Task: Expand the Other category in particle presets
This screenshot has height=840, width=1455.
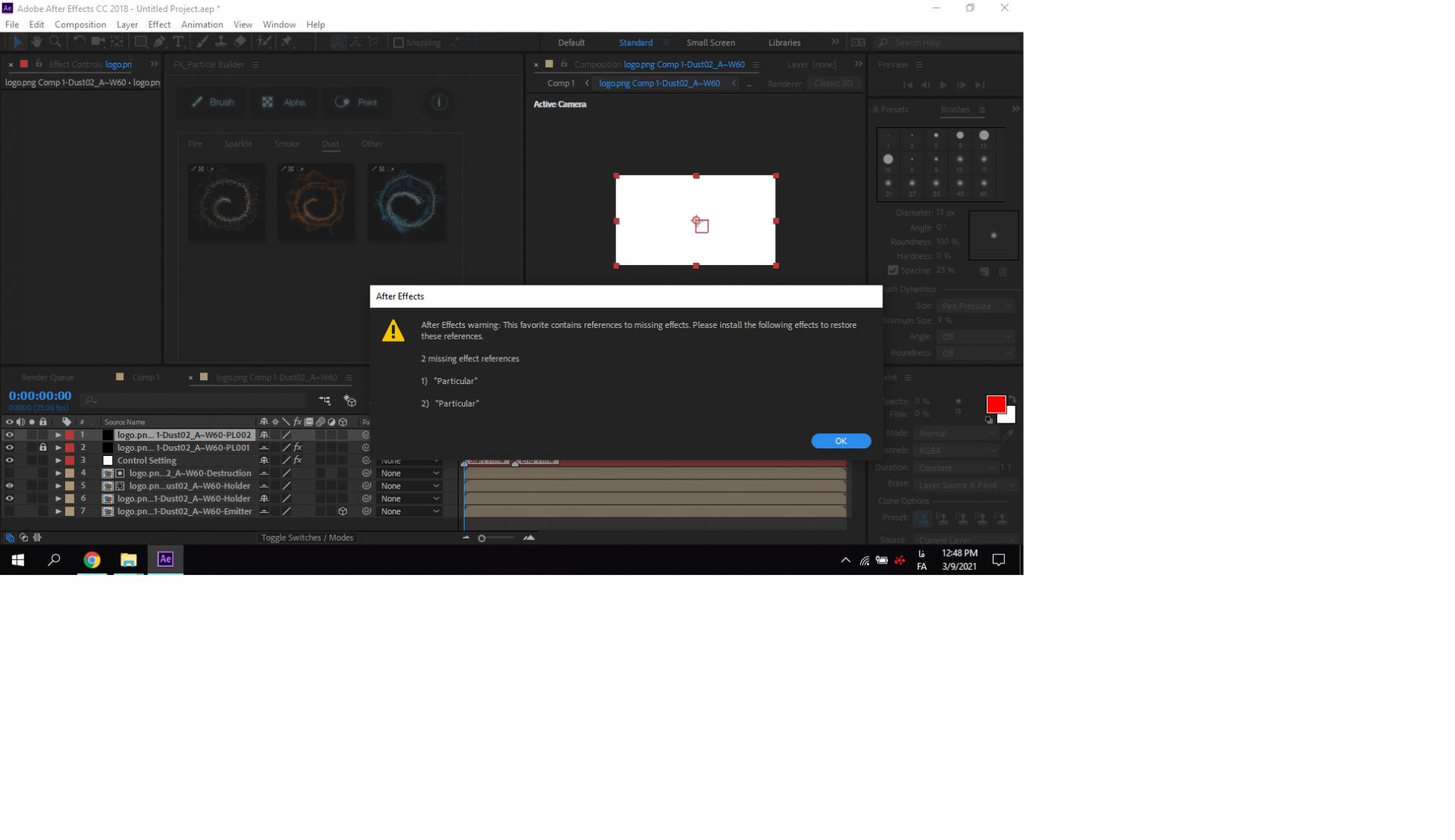Action: point(372,143)
